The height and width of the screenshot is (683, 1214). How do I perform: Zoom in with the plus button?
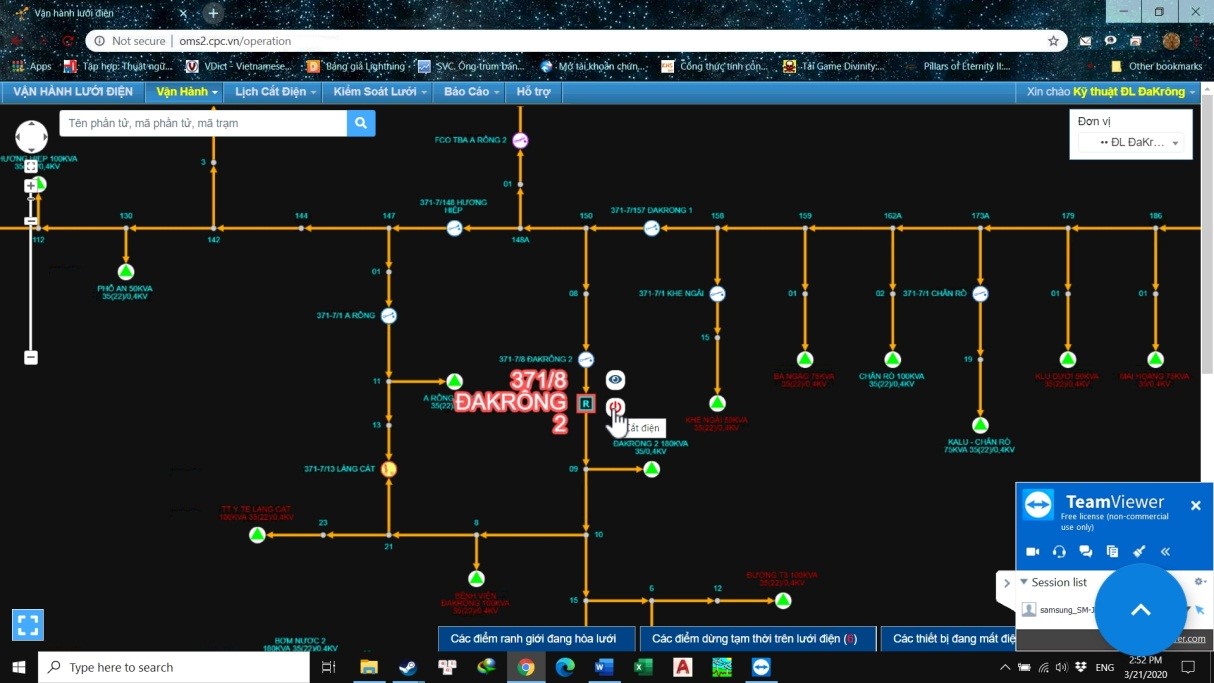[31, 186]
